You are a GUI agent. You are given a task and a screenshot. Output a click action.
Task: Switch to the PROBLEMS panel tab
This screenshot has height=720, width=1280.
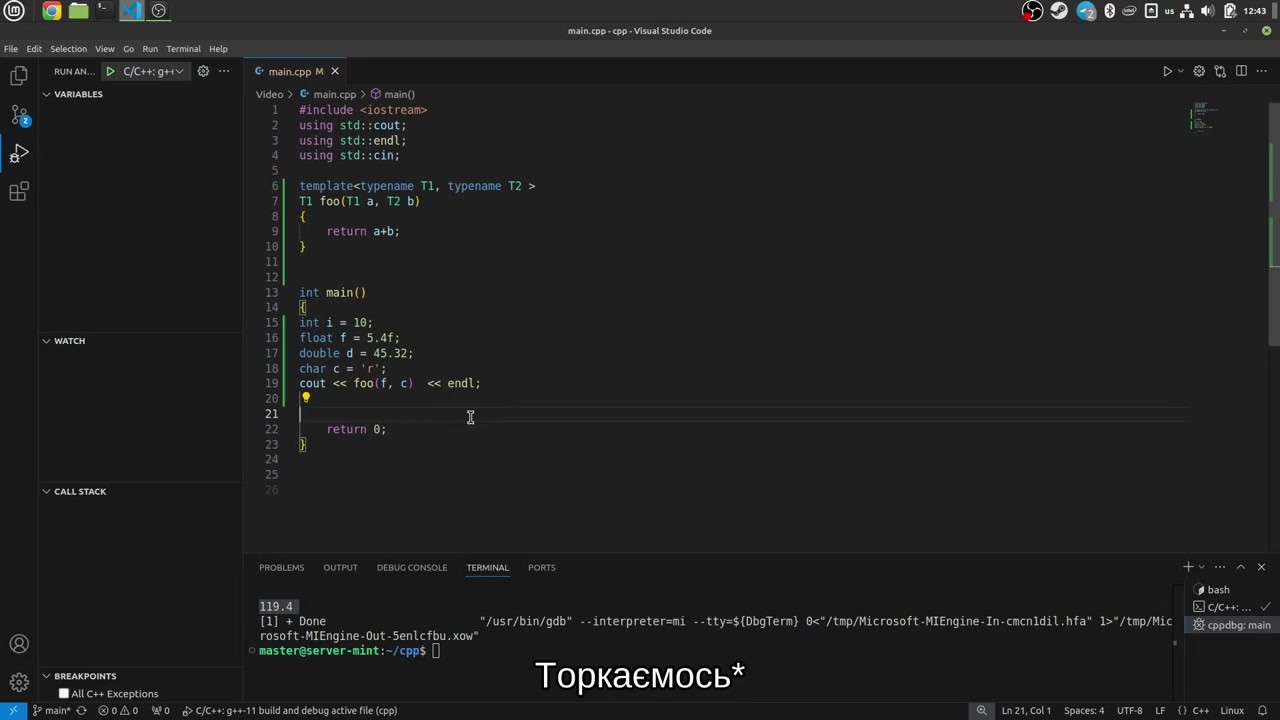[281, 568]
